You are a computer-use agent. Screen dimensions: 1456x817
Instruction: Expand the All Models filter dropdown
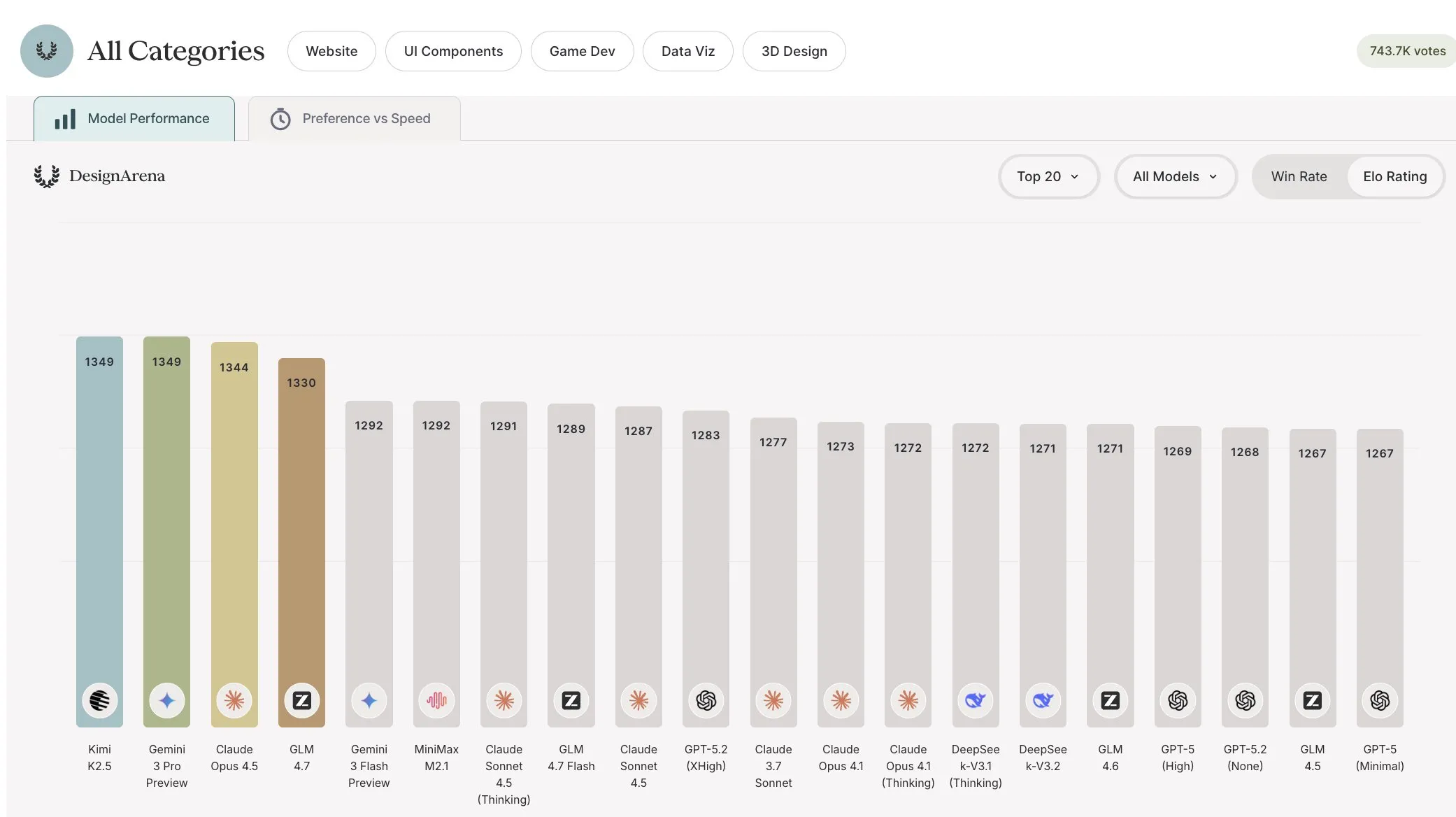[x=1175, y=176]
